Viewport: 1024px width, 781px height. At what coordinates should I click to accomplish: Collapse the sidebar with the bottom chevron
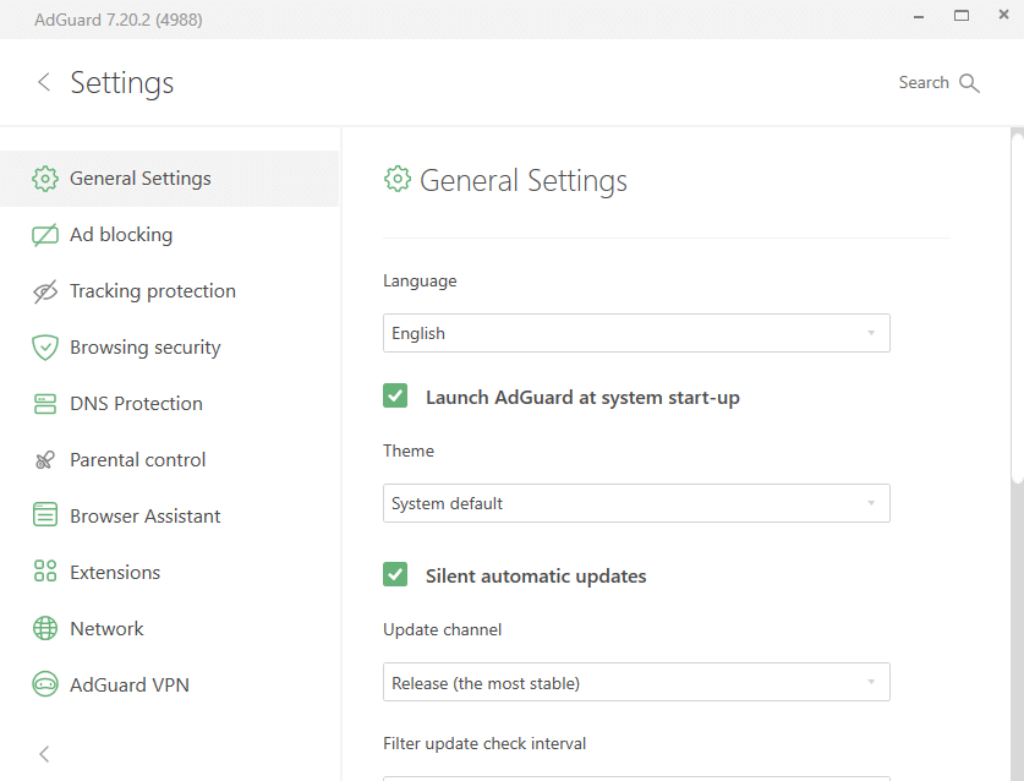(x=44, y=754)
